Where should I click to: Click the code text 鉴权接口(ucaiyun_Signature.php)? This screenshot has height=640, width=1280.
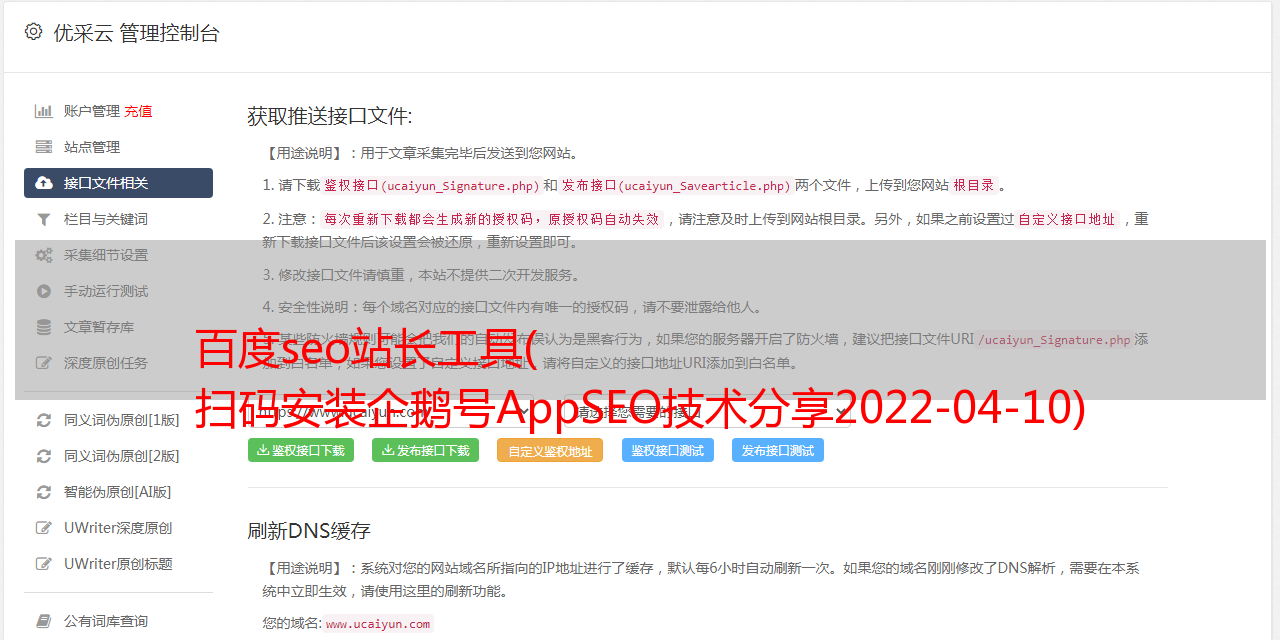click(x=431, y=185)
